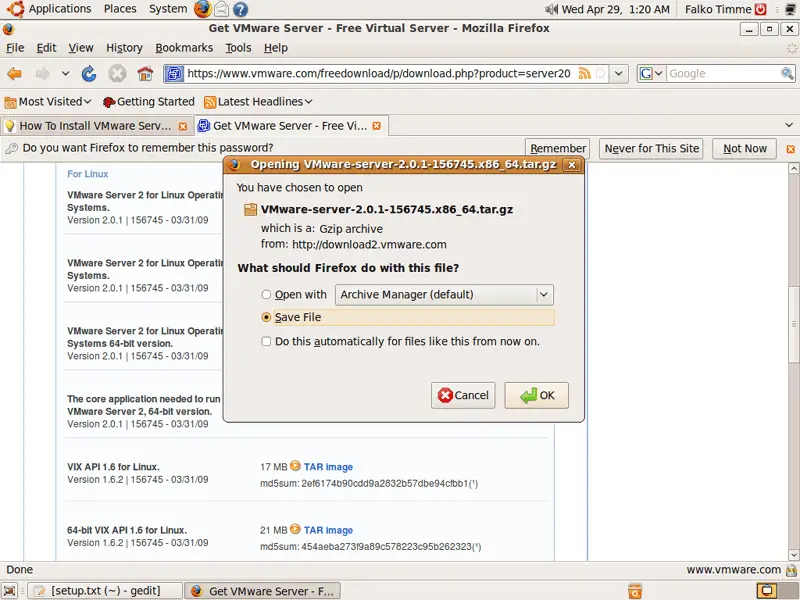Open the TAR image link for VIX API
Viewport: 800px width, 600px height.
click(x=328, y=467)
